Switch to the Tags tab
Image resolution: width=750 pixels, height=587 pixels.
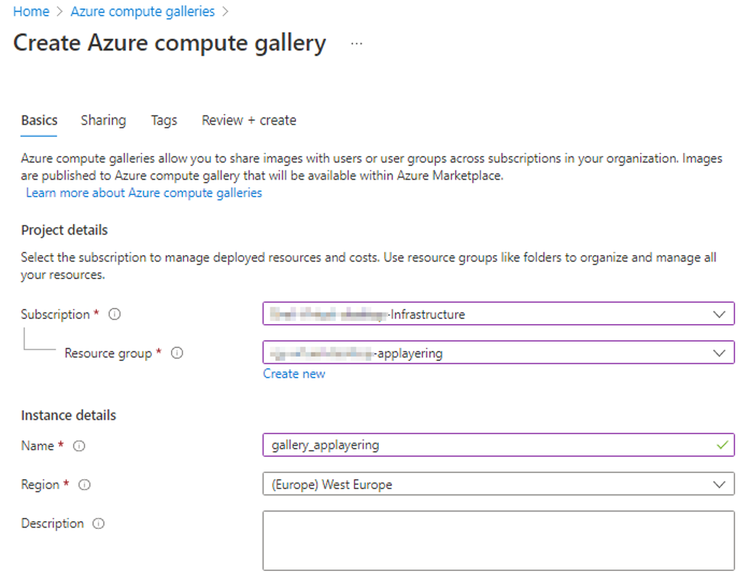[x=164, y=120]
